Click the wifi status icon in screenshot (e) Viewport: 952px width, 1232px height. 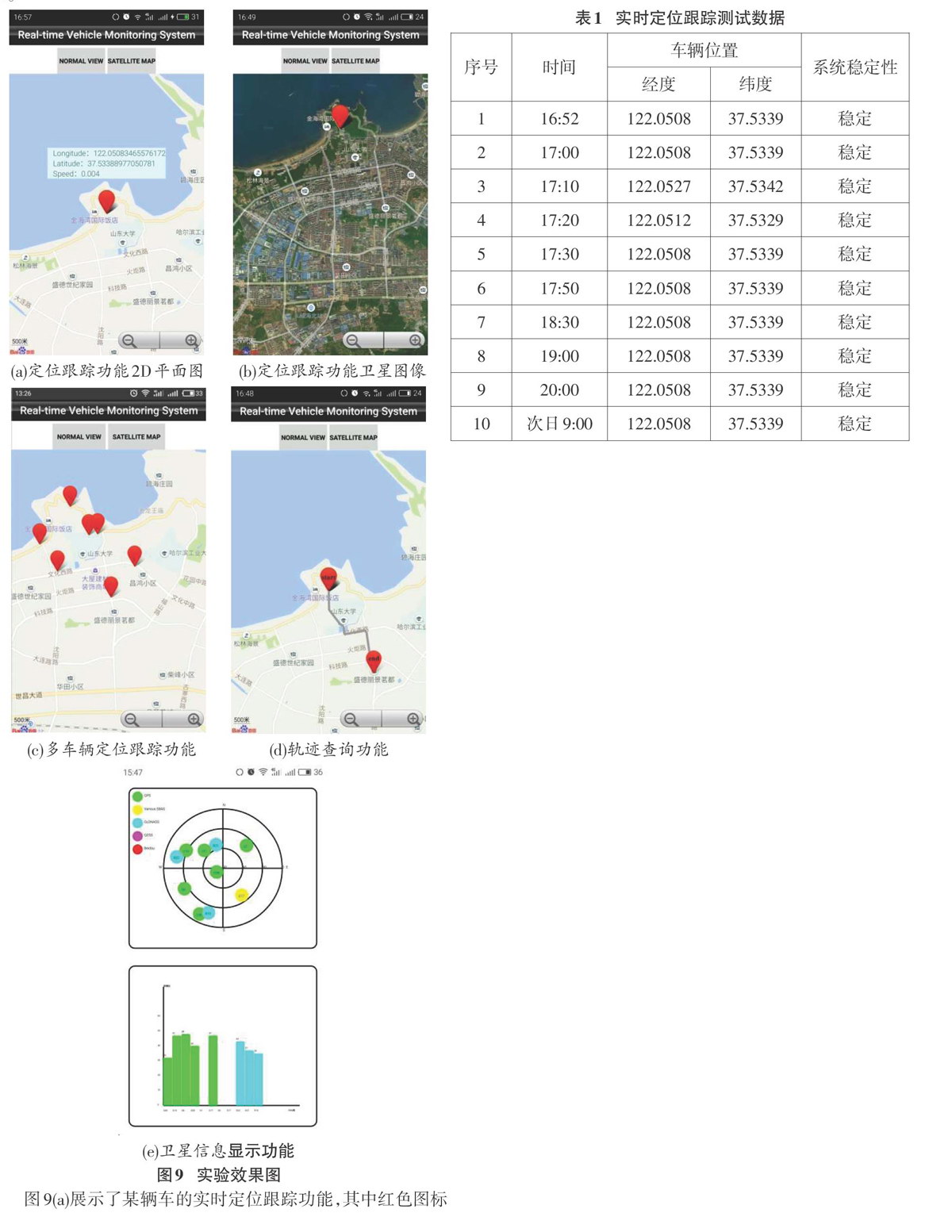pyautogui.click(x=263, y=772)
